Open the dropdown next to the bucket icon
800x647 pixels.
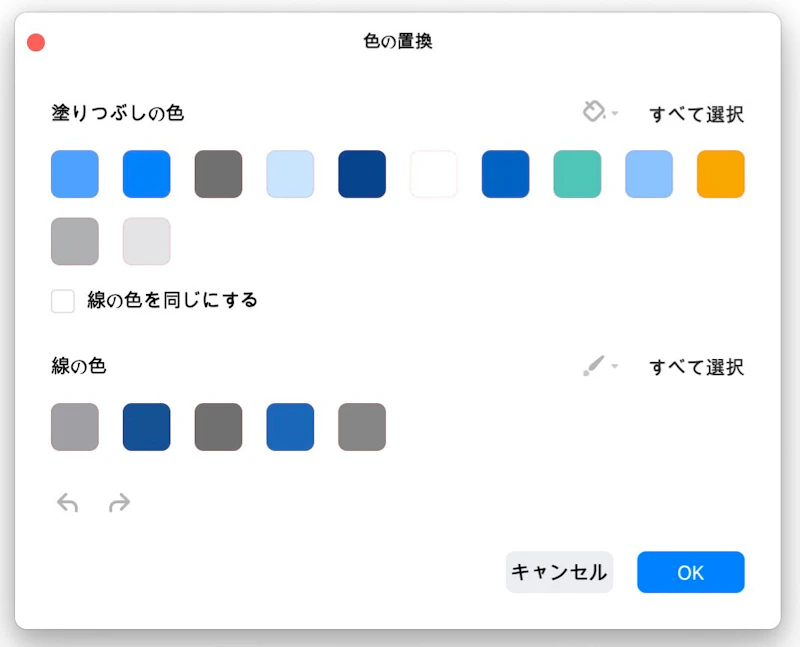pos(613,112)
